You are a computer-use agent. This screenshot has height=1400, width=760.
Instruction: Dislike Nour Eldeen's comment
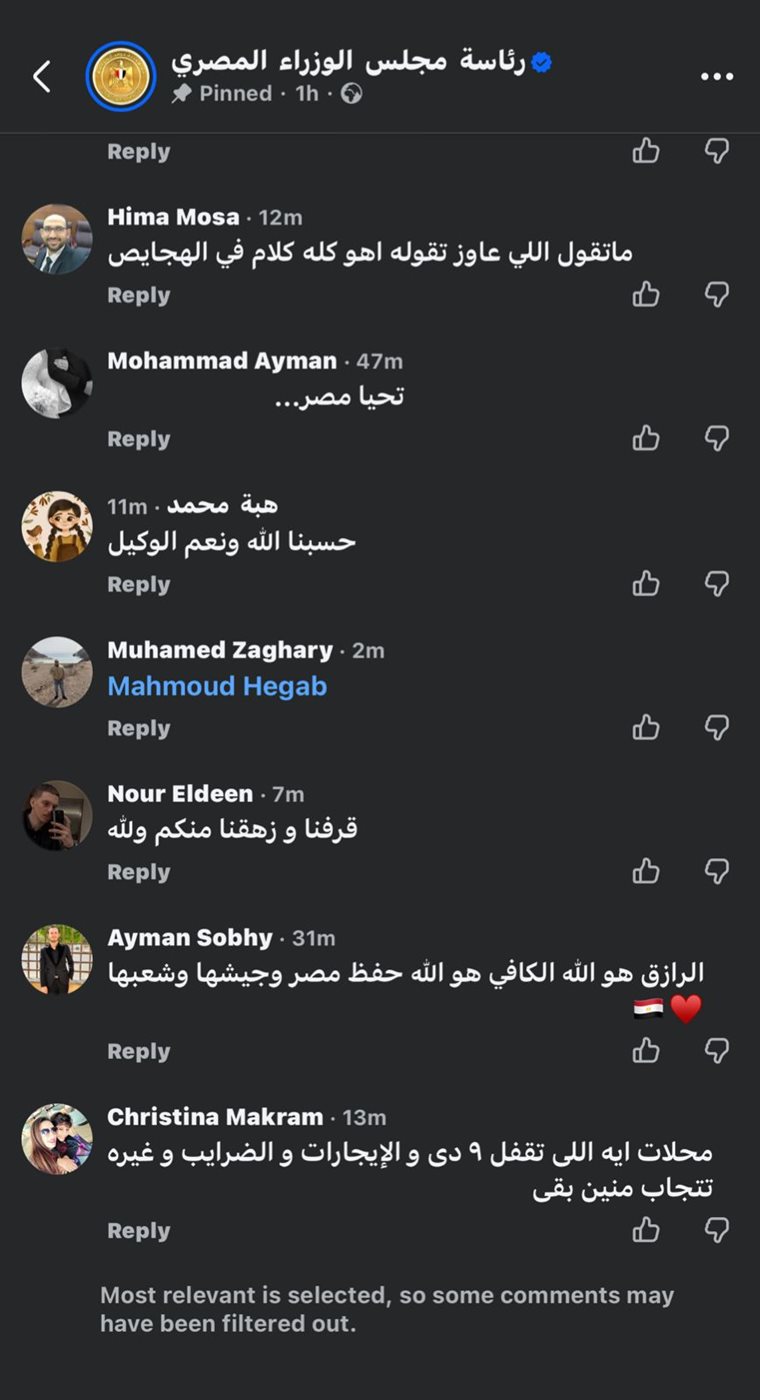[x=717, y=871]
